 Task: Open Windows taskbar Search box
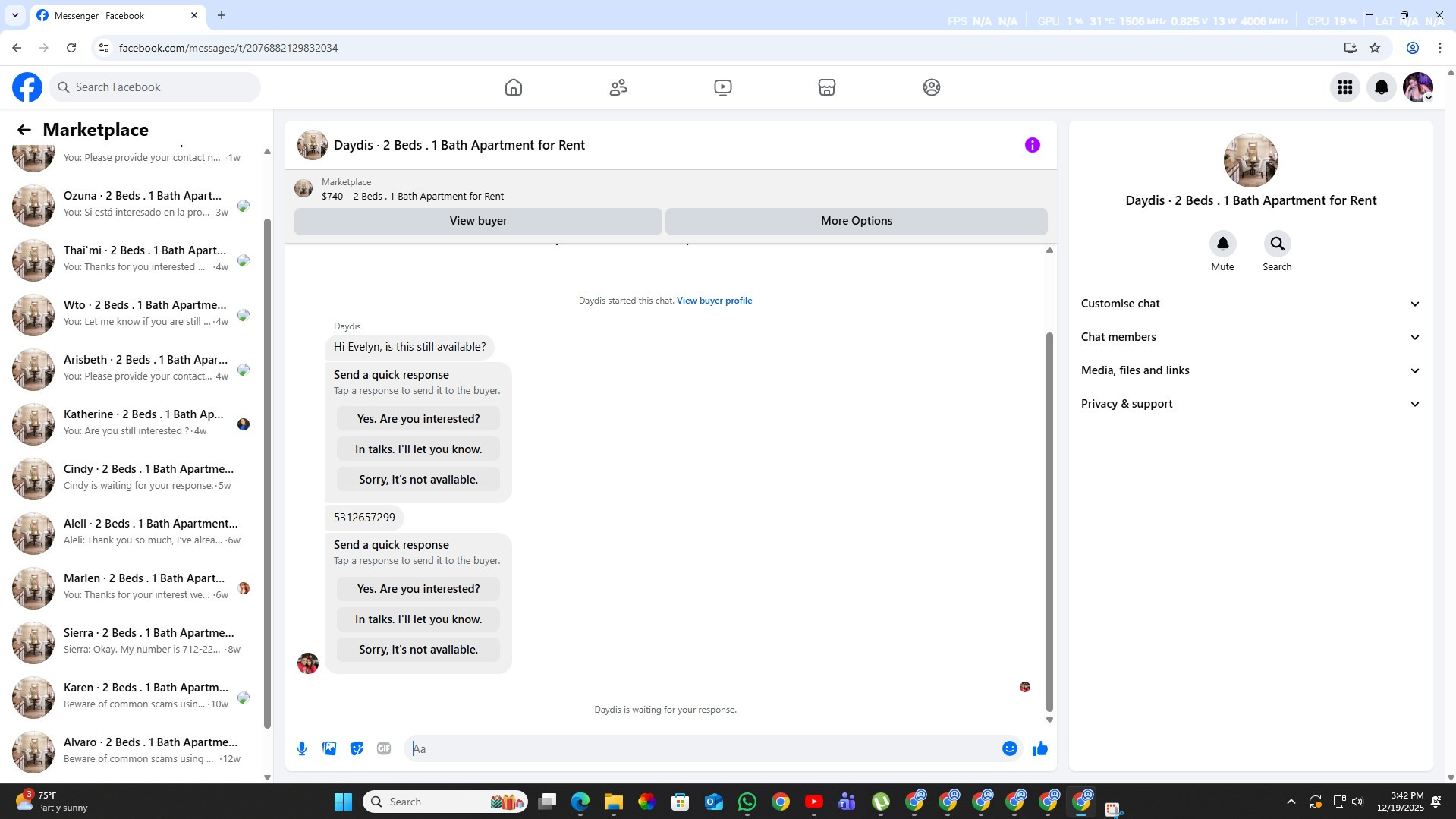pos(445,802)
